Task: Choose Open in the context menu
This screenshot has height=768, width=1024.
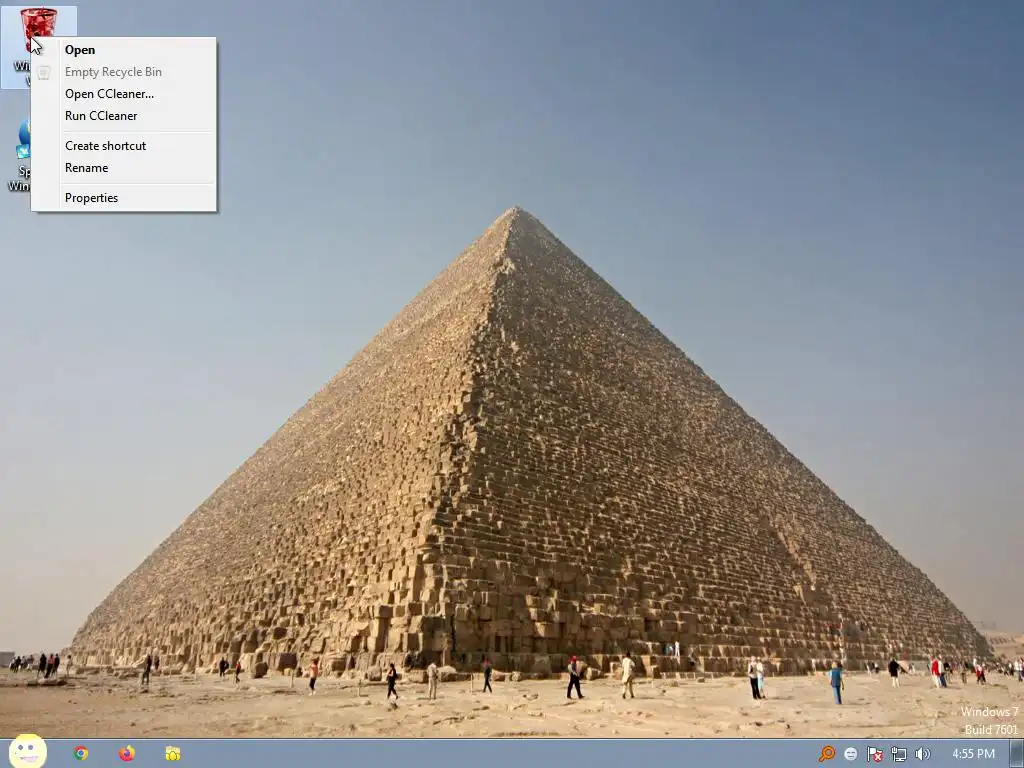Action: (x=123, y=50)
